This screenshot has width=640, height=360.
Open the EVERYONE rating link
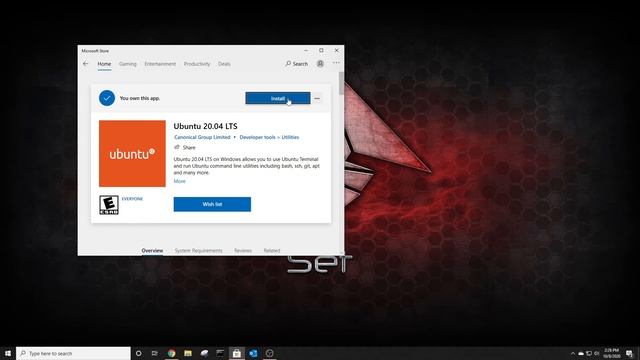[x=132, y=199]
